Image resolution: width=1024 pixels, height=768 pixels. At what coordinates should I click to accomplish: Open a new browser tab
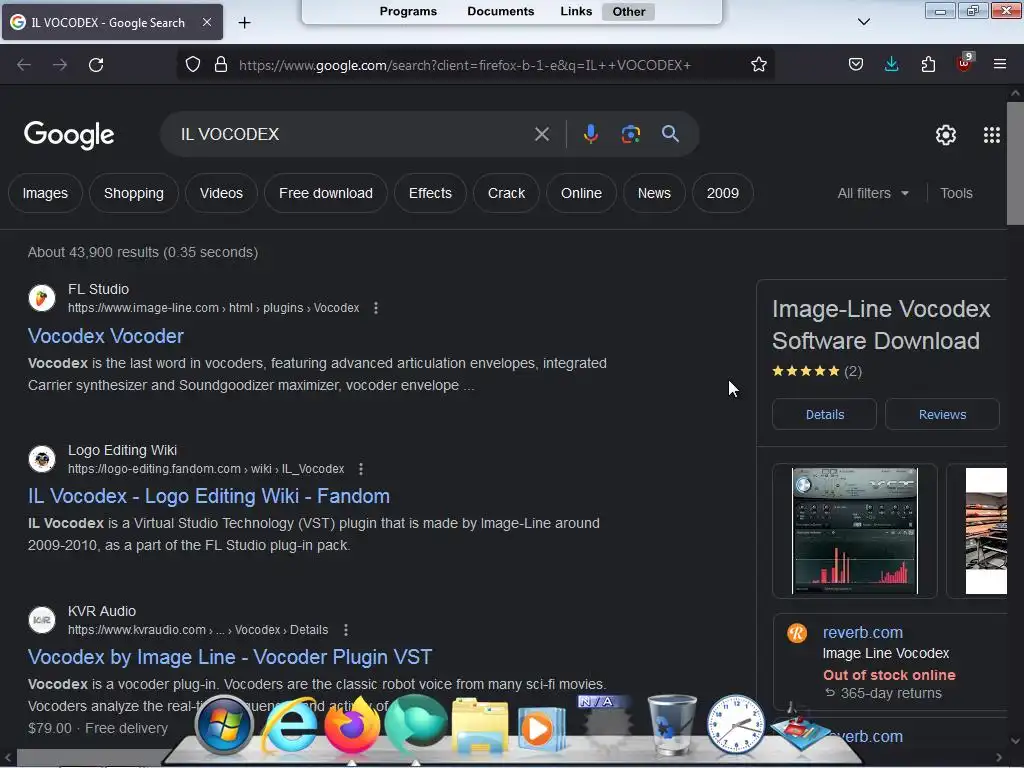tap(244, 23)
